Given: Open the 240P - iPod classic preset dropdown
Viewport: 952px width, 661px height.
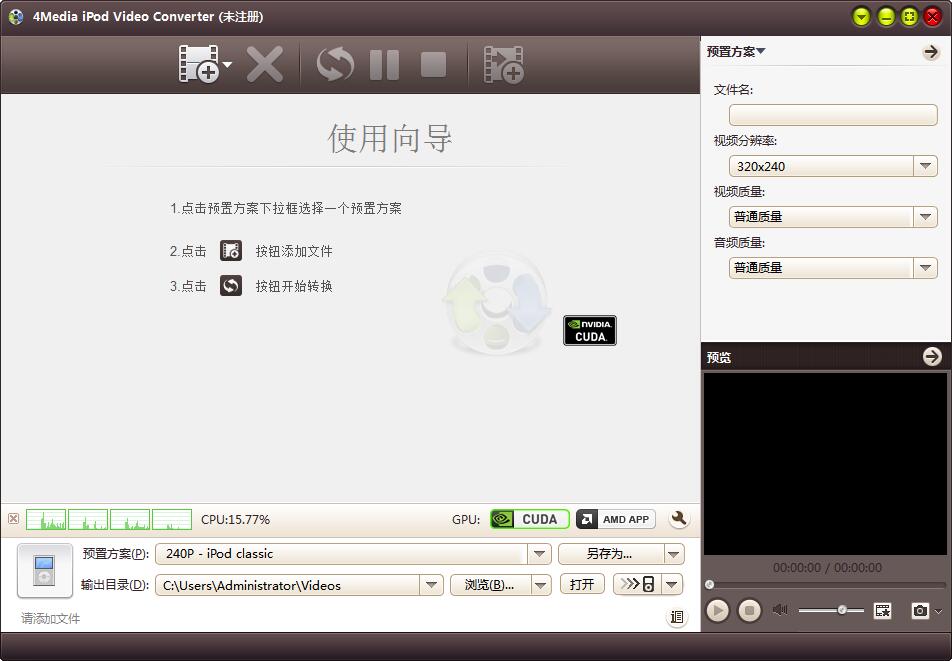Looking at the screenshot, I should tap(539, 553).
